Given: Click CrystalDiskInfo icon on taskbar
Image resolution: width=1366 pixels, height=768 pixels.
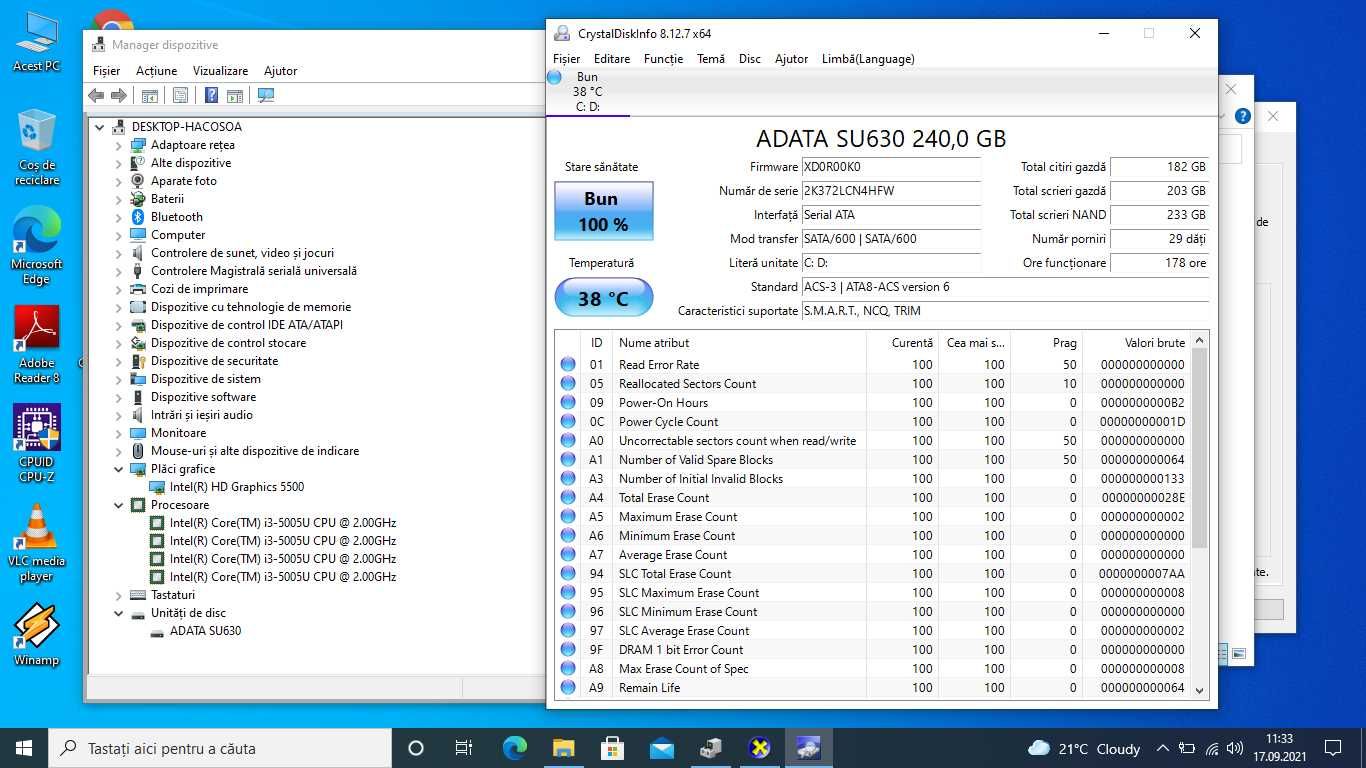Looking at the screenshot, I should pos(809,748).
